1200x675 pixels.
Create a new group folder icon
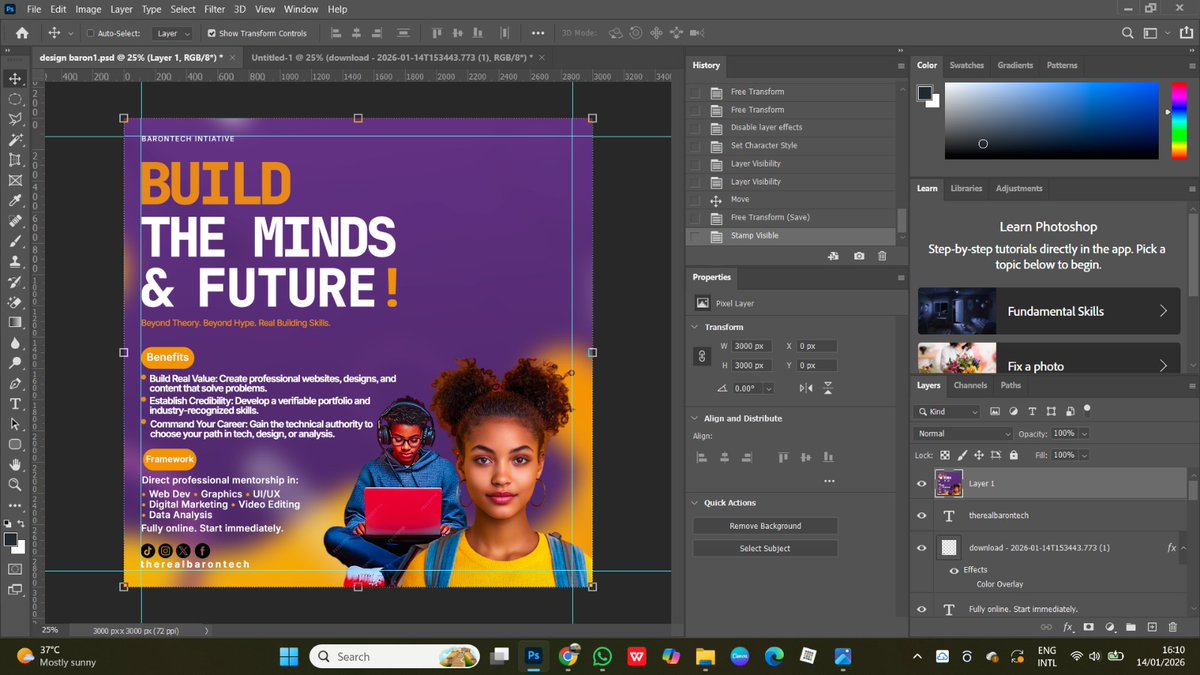pyautogui.click(x=1131, y=627)
